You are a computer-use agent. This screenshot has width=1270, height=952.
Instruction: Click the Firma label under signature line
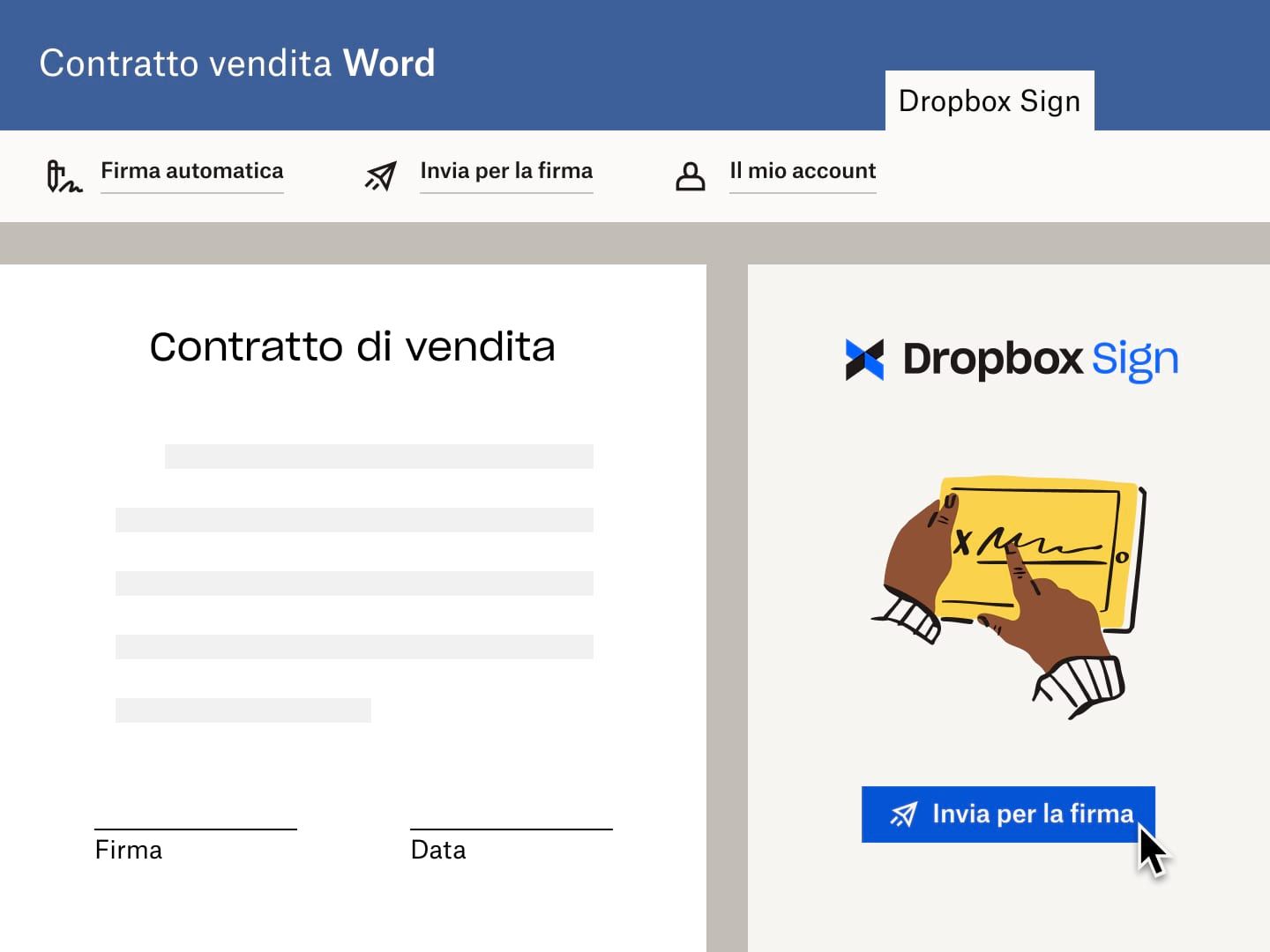coord(129,850)
